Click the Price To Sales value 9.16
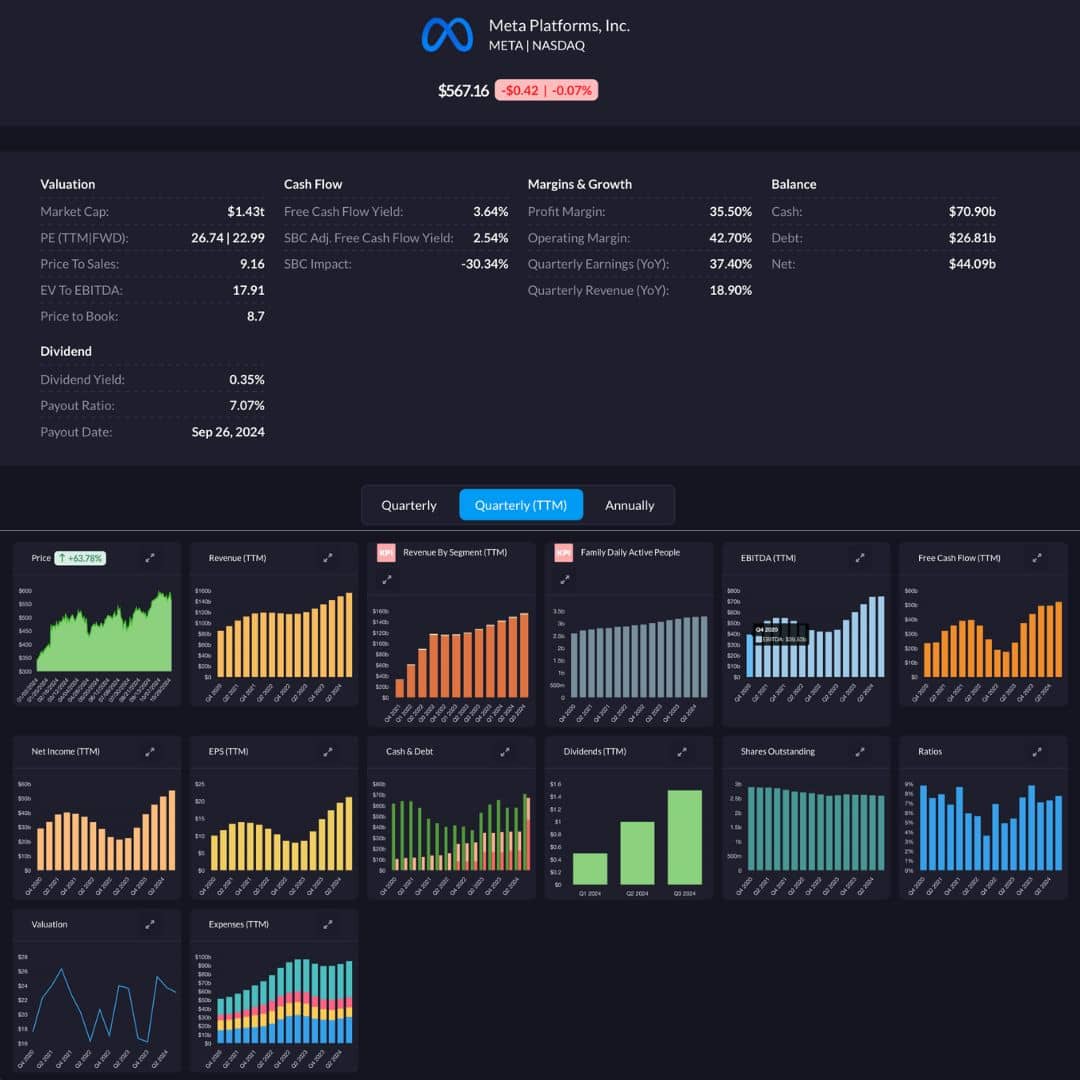 252,264
